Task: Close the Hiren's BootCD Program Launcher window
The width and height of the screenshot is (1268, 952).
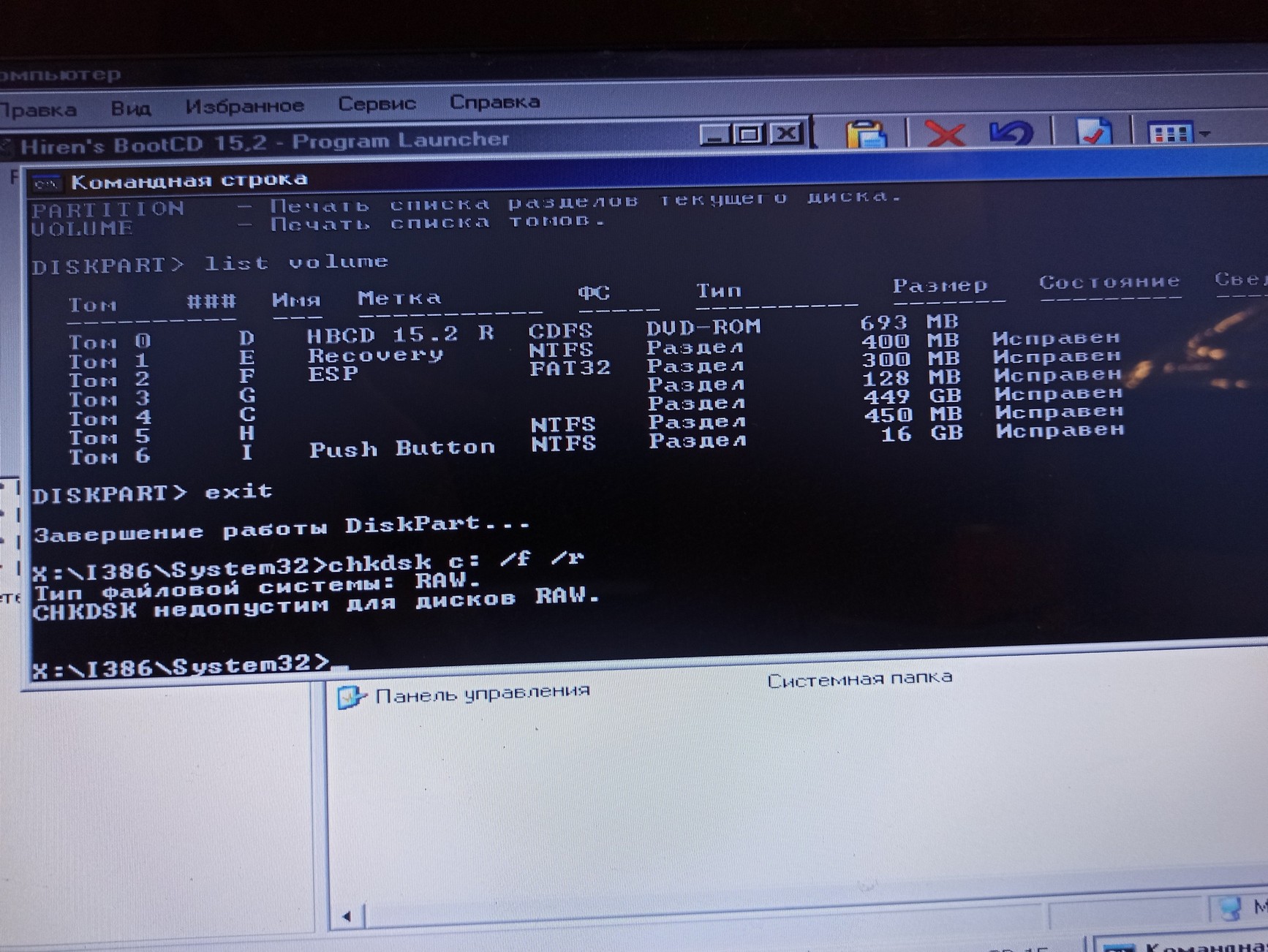Action: point(786,133)
